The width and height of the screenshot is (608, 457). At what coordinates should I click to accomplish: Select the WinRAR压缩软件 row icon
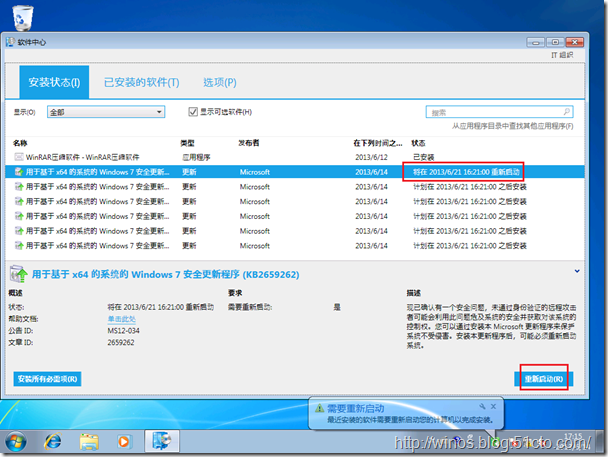19,157
